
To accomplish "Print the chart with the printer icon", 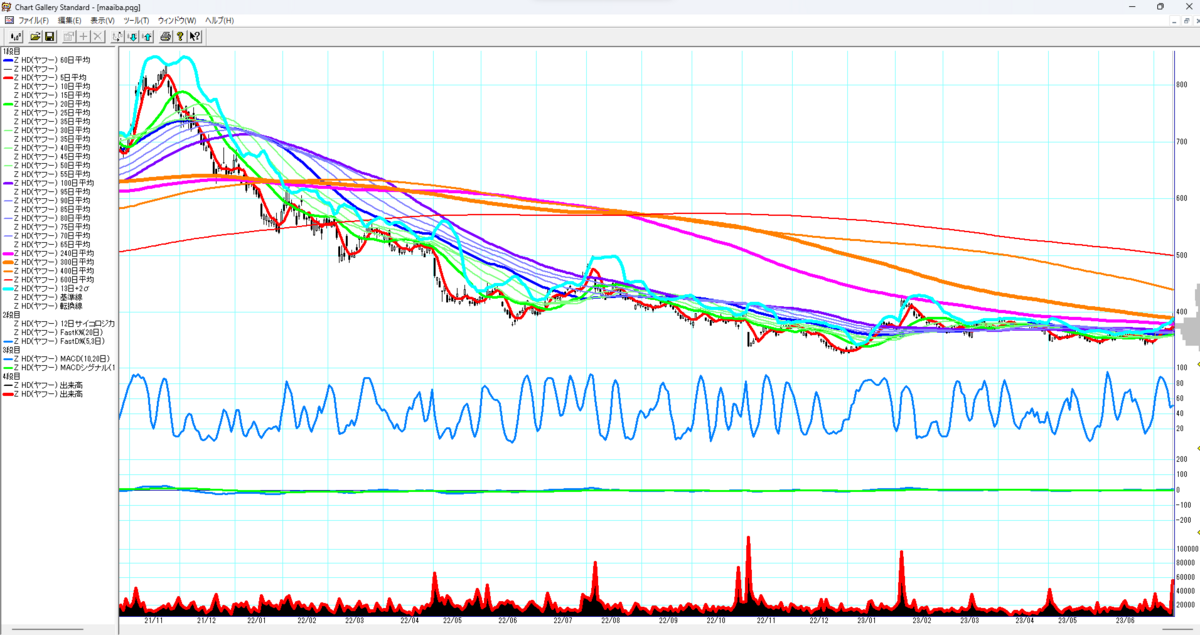I will (x=166, y=36).
